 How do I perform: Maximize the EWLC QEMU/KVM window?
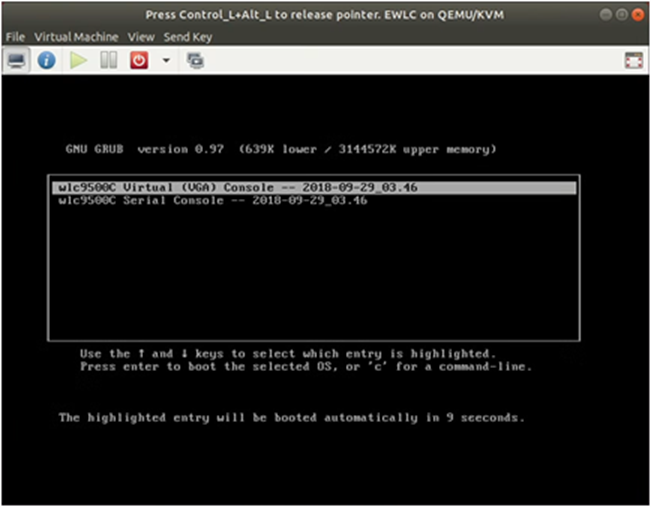point(622,15)
